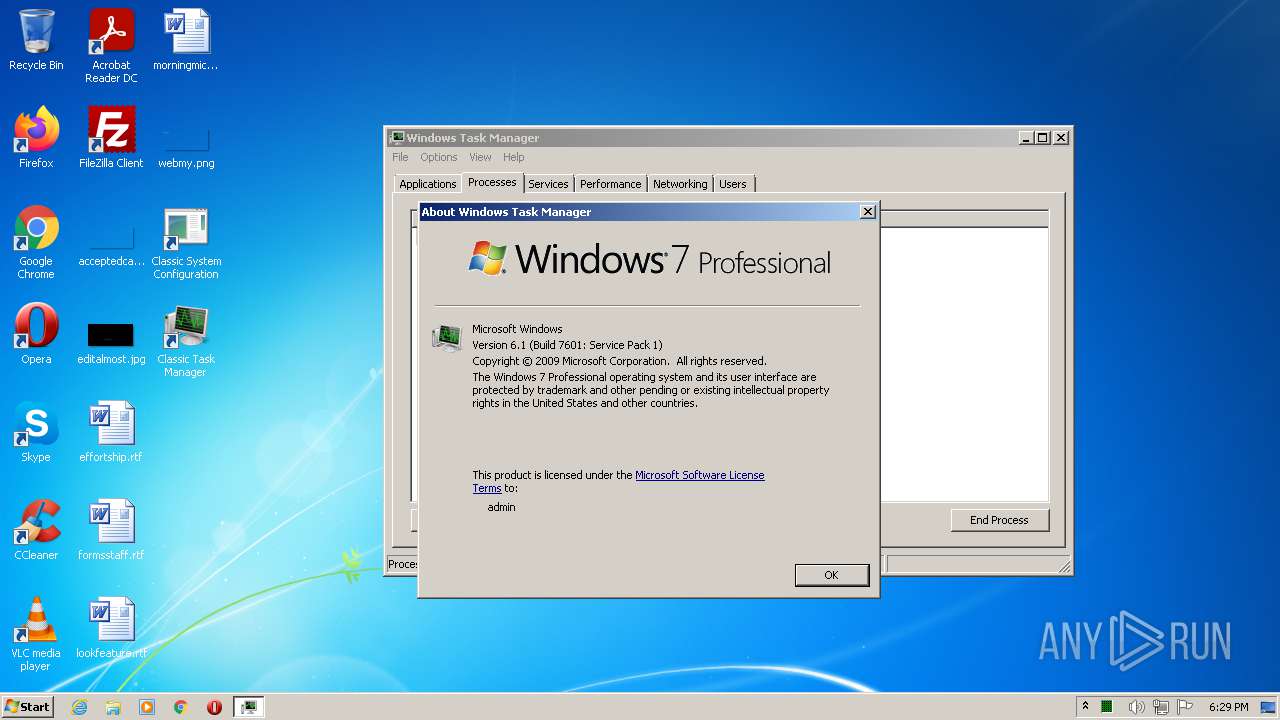Launch Opera from the desktop
This screenshot has width=1280, height=720.
click(36, 334)
